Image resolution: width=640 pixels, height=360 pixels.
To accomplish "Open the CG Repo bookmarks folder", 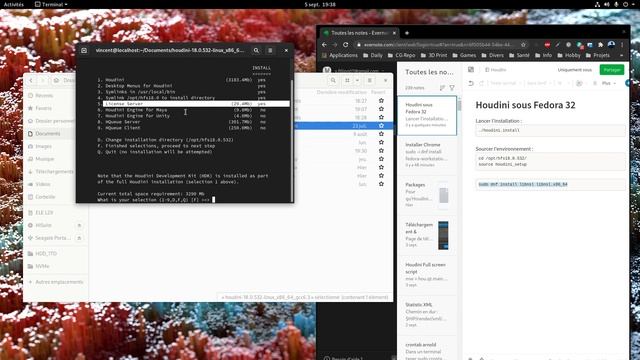I will click(401, 55).
